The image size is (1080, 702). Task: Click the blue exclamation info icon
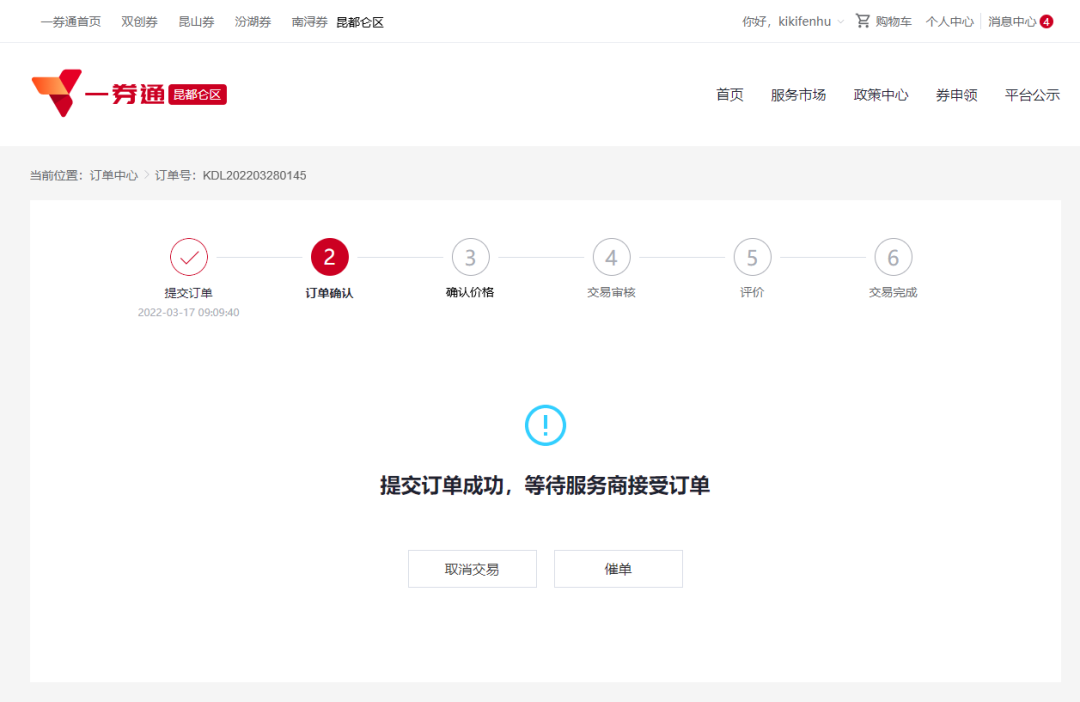(x=543, y=425)
